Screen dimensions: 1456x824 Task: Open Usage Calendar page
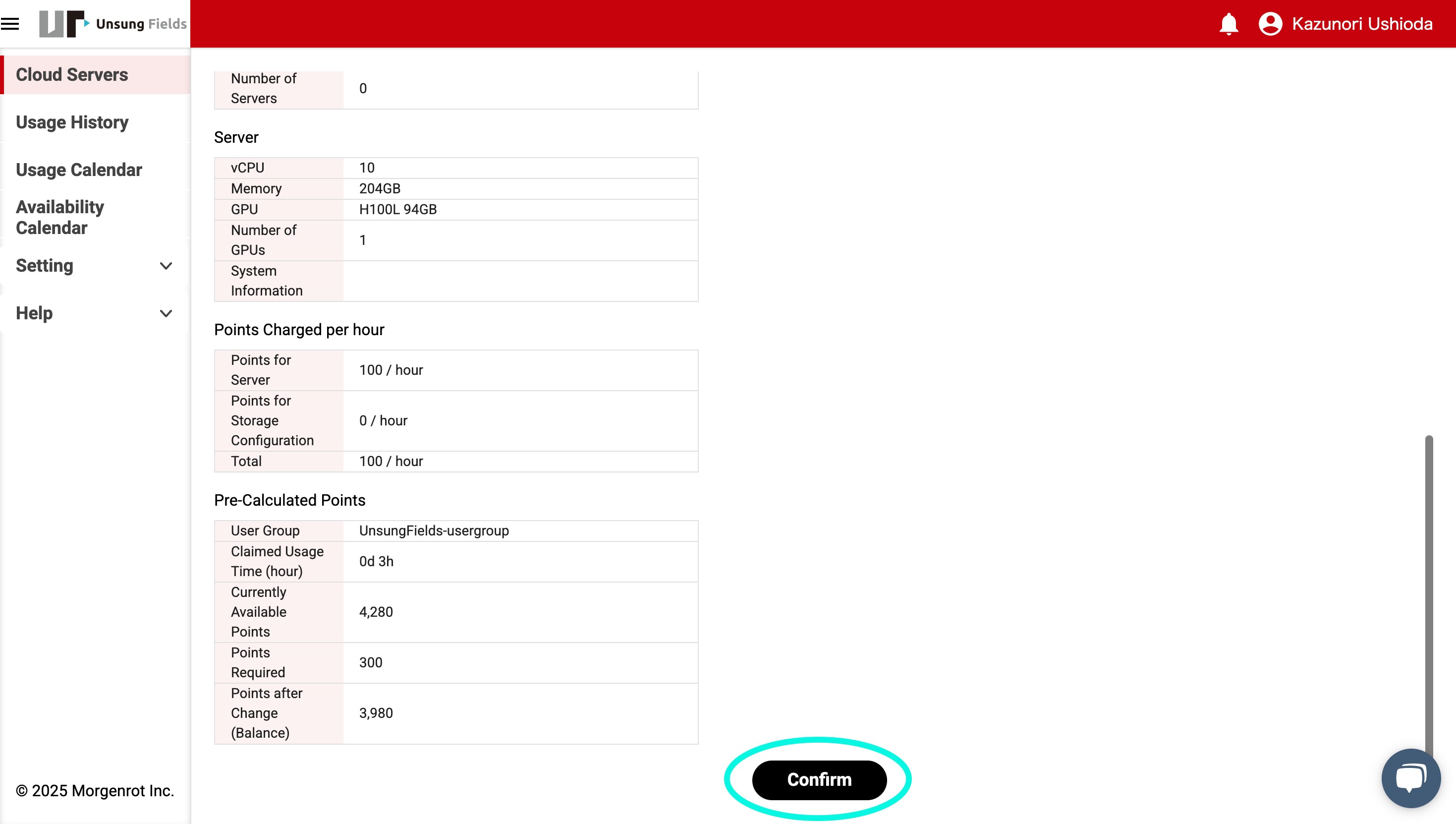(x=79, y=170)
